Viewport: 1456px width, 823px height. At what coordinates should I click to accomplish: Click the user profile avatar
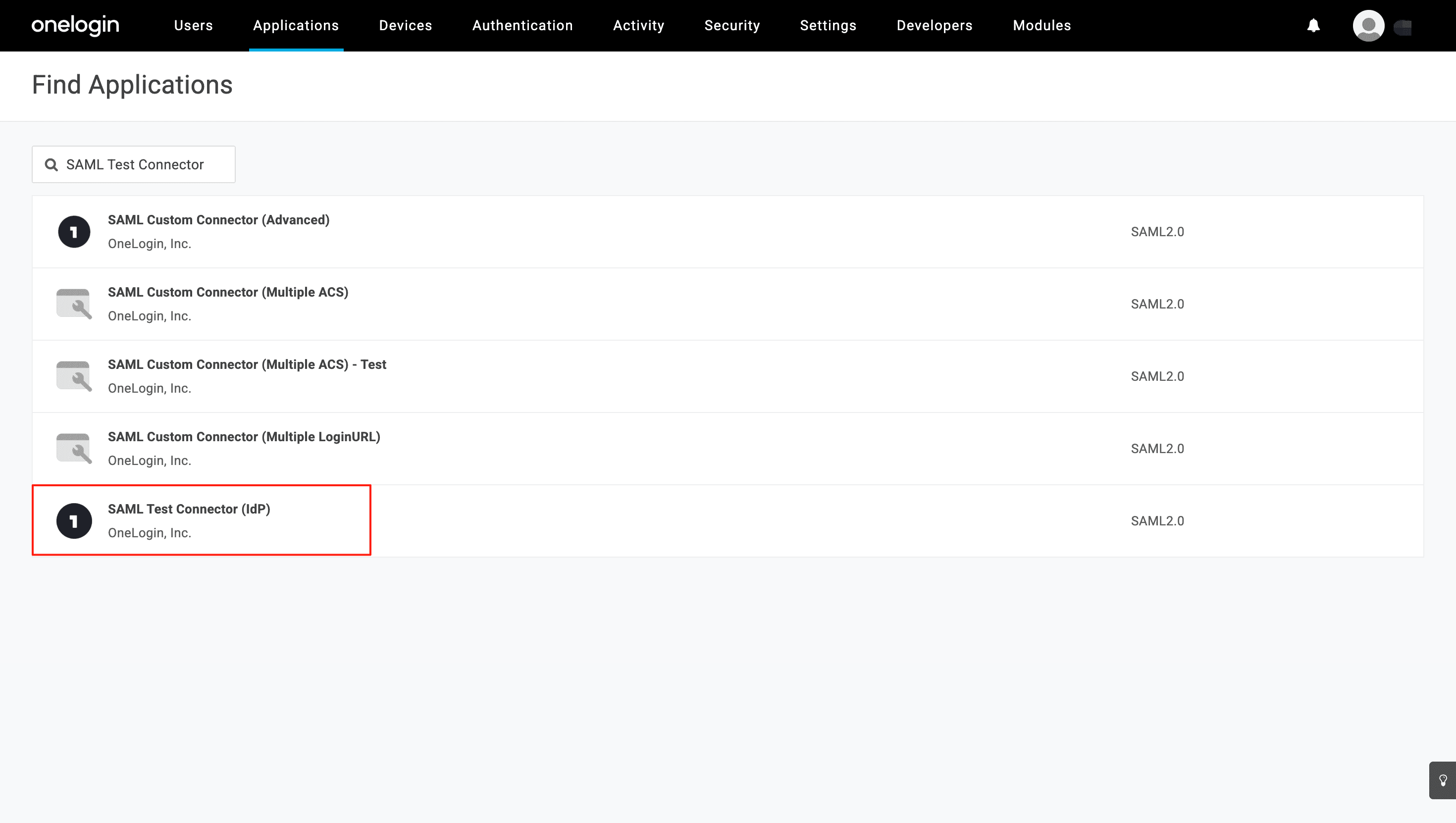tap(1368, 25)
